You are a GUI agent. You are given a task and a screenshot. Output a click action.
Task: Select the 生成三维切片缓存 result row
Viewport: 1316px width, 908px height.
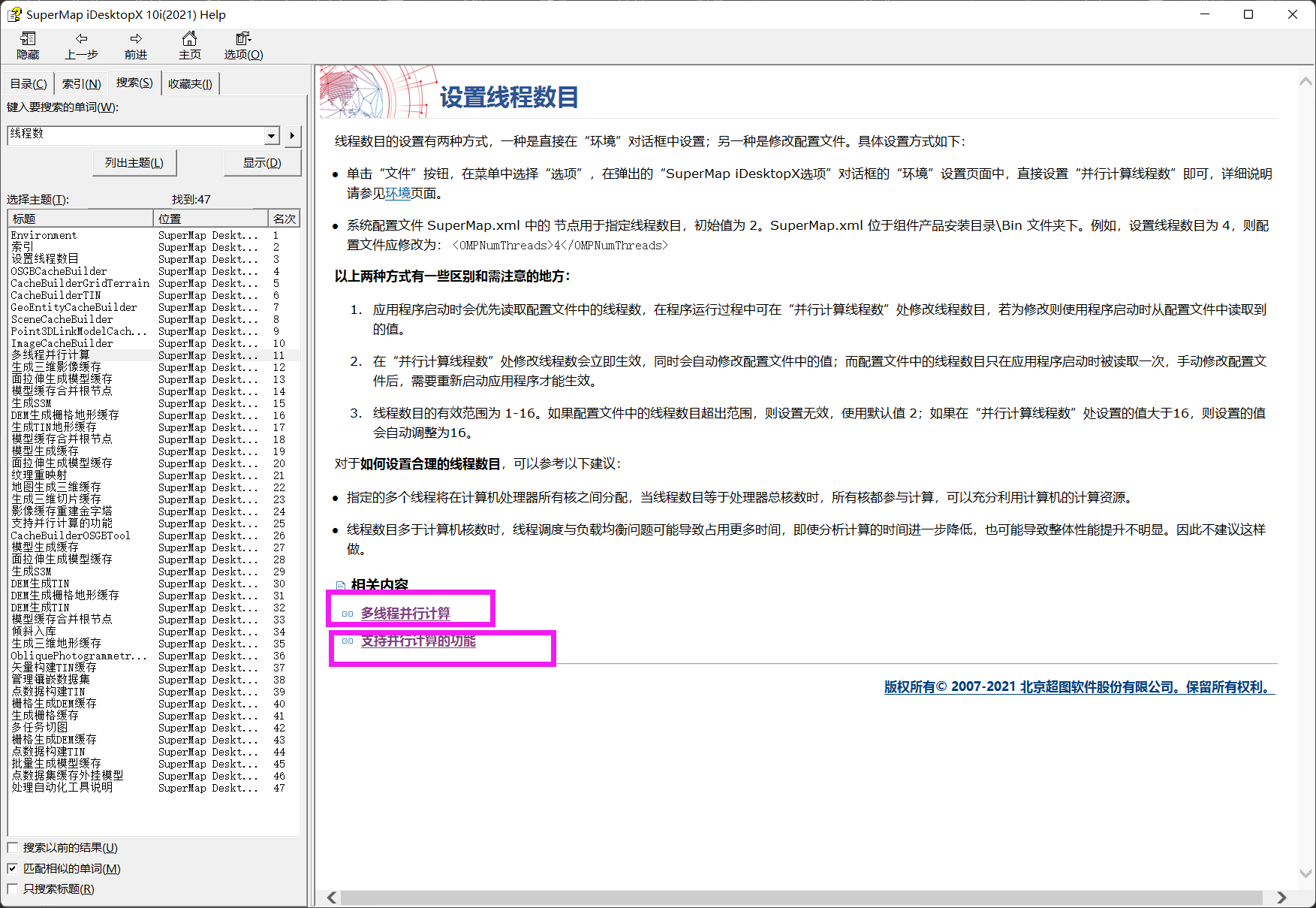pos(154,499)
